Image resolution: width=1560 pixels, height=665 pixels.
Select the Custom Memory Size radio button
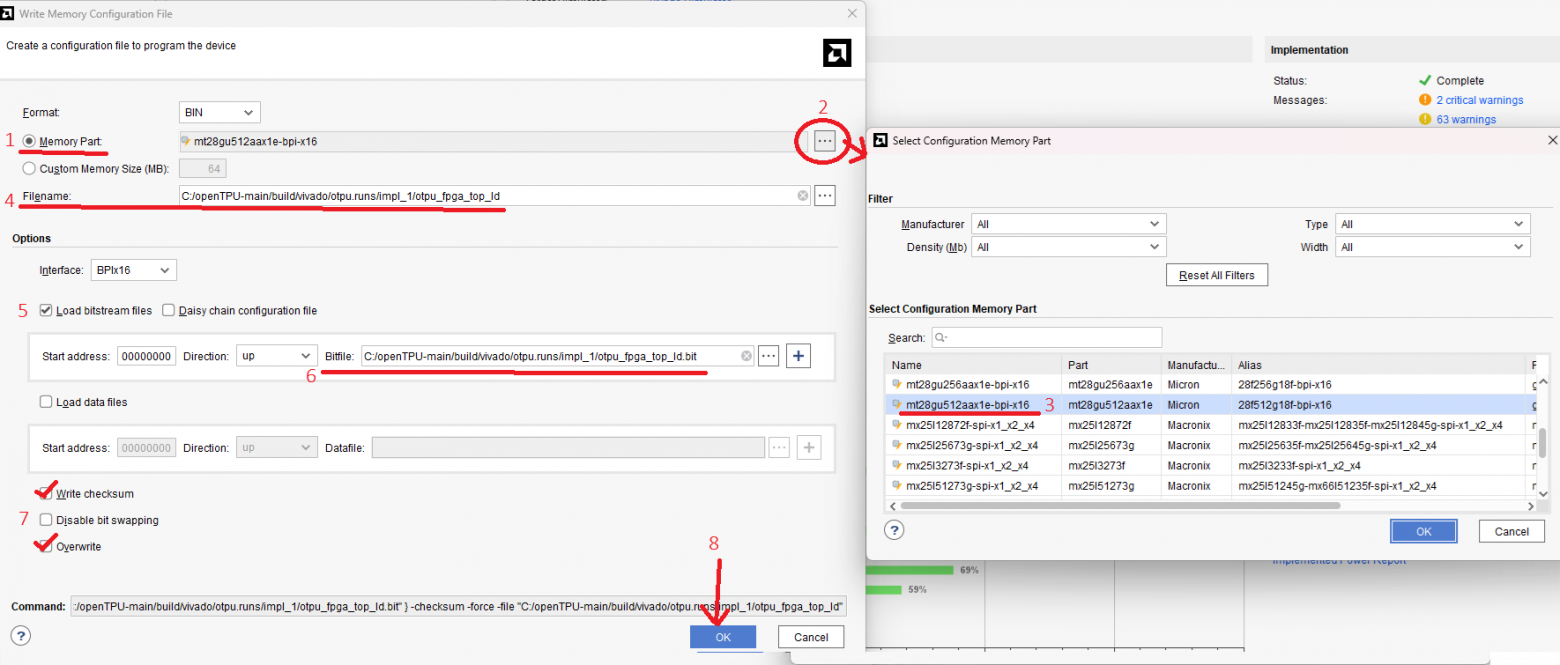[x=30, y=169]
